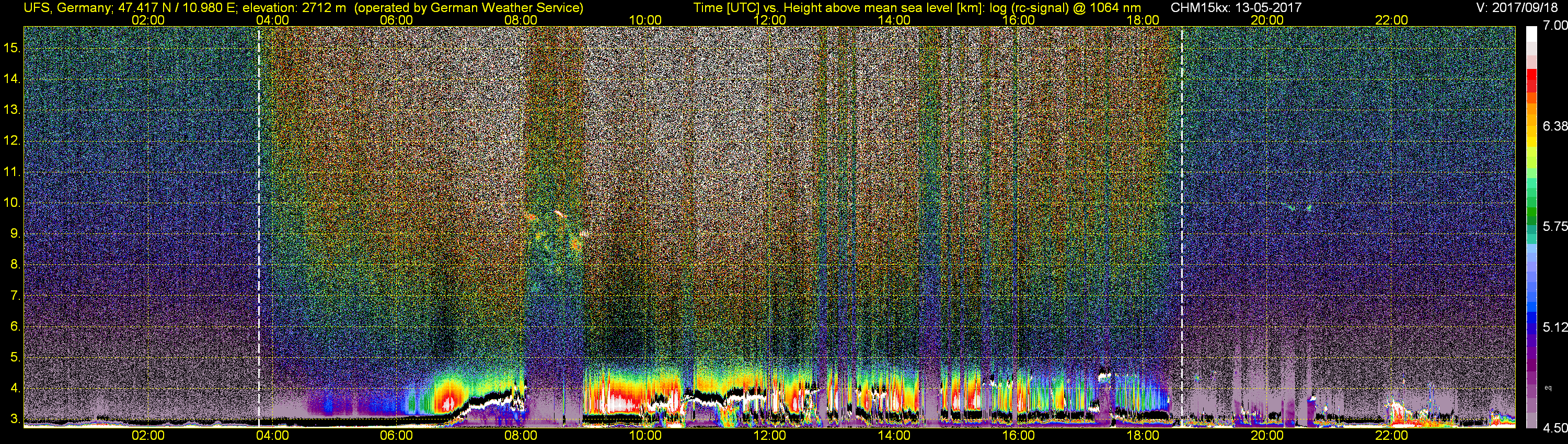Click the 7.00 value on the color scale
Image resolution: width=1568 pixels, height=444 pixels.
coord(1554,25)
